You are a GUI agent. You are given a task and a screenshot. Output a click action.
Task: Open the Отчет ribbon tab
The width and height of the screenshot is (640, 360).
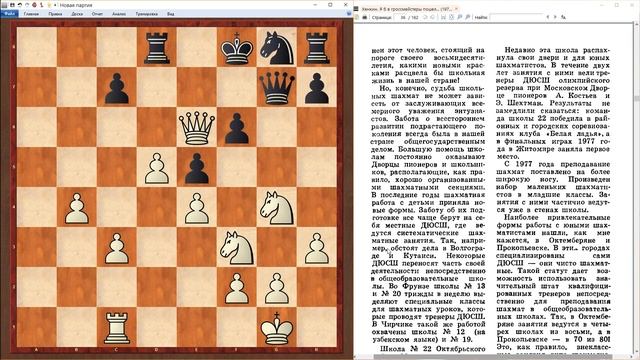tap(97, 14)
